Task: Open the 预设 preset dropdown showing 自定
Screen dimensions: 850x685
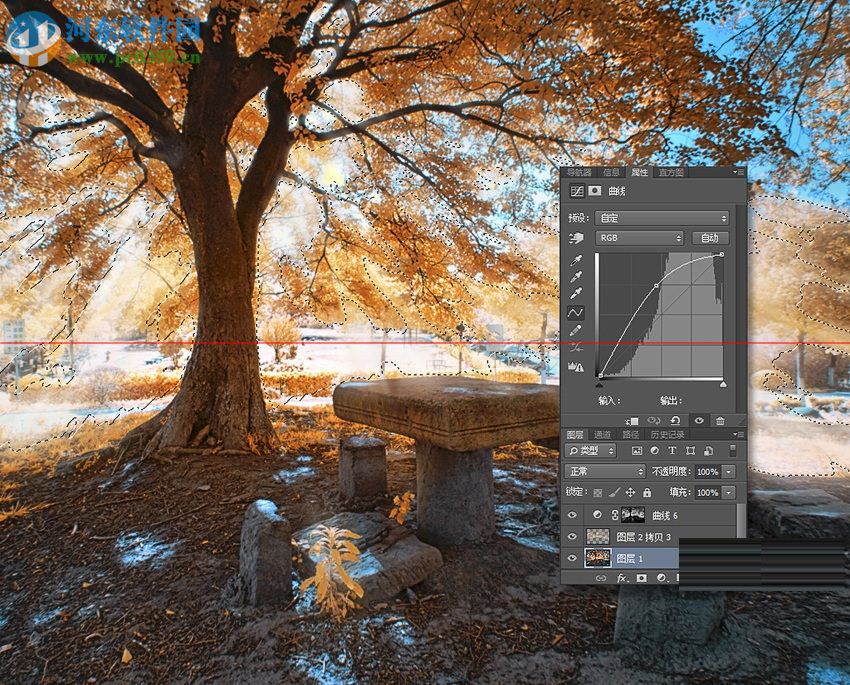Action: (662, 218)
